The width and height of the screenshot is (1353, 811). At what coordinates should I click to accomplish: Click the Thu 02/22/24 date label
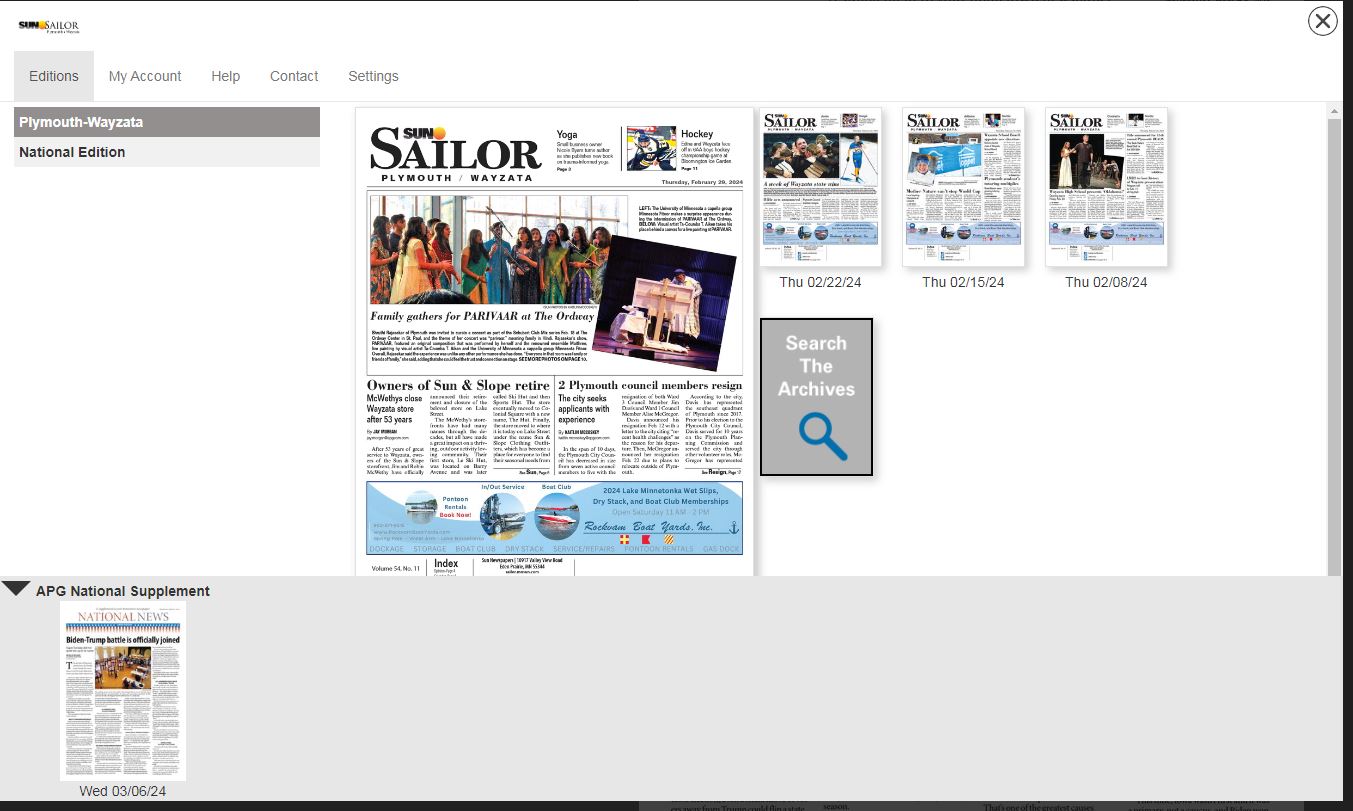click(820, 283)
